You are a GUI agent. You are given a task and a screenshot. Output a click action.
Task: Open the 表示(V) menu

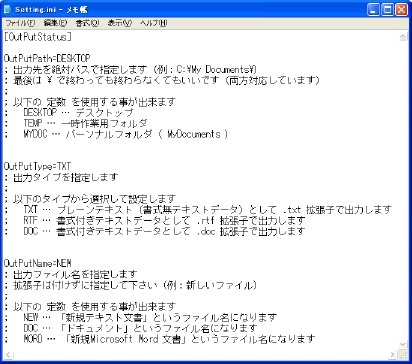(119, 23)
